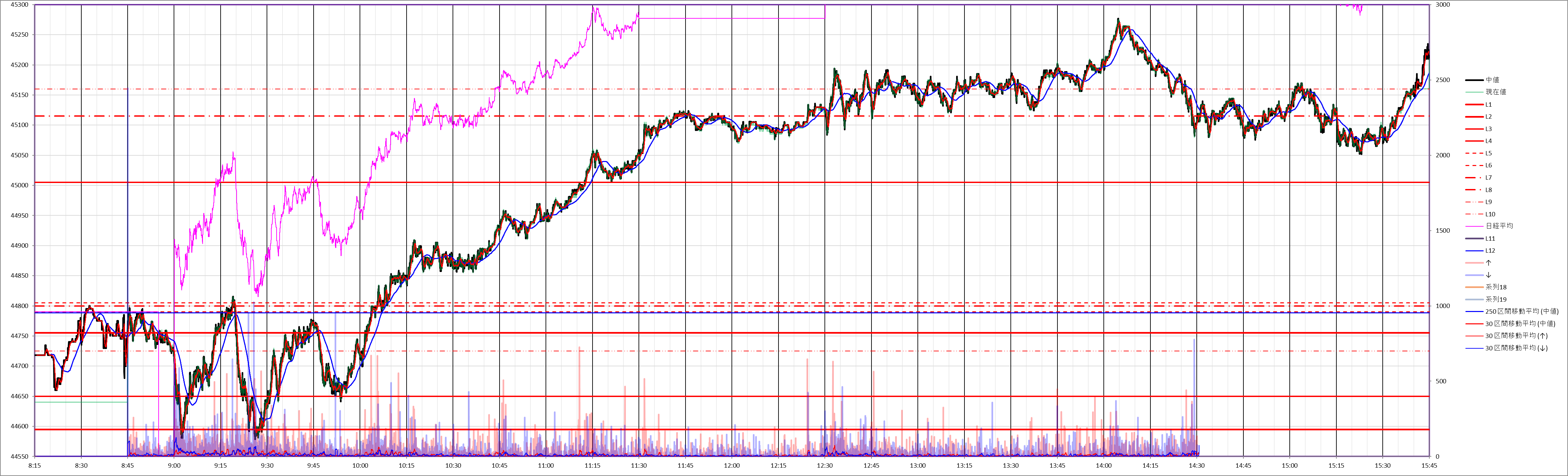Screen dimensions: 1568x476
Task: Click the L1 legend entry
Action: pyautogui.click(x=1488, y=105)
